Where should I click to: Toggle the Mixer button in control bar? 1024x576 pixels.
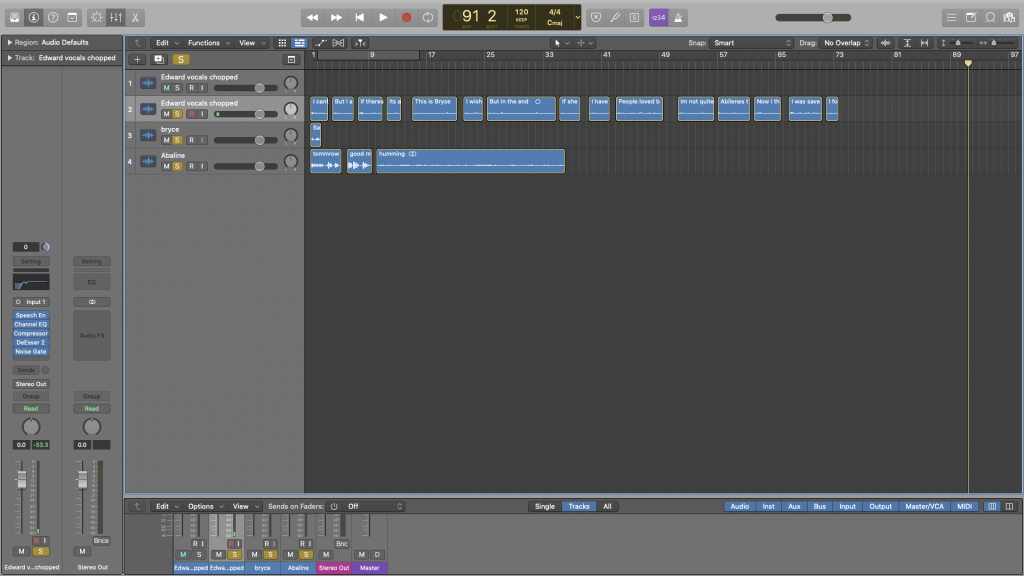coord(116,18)
